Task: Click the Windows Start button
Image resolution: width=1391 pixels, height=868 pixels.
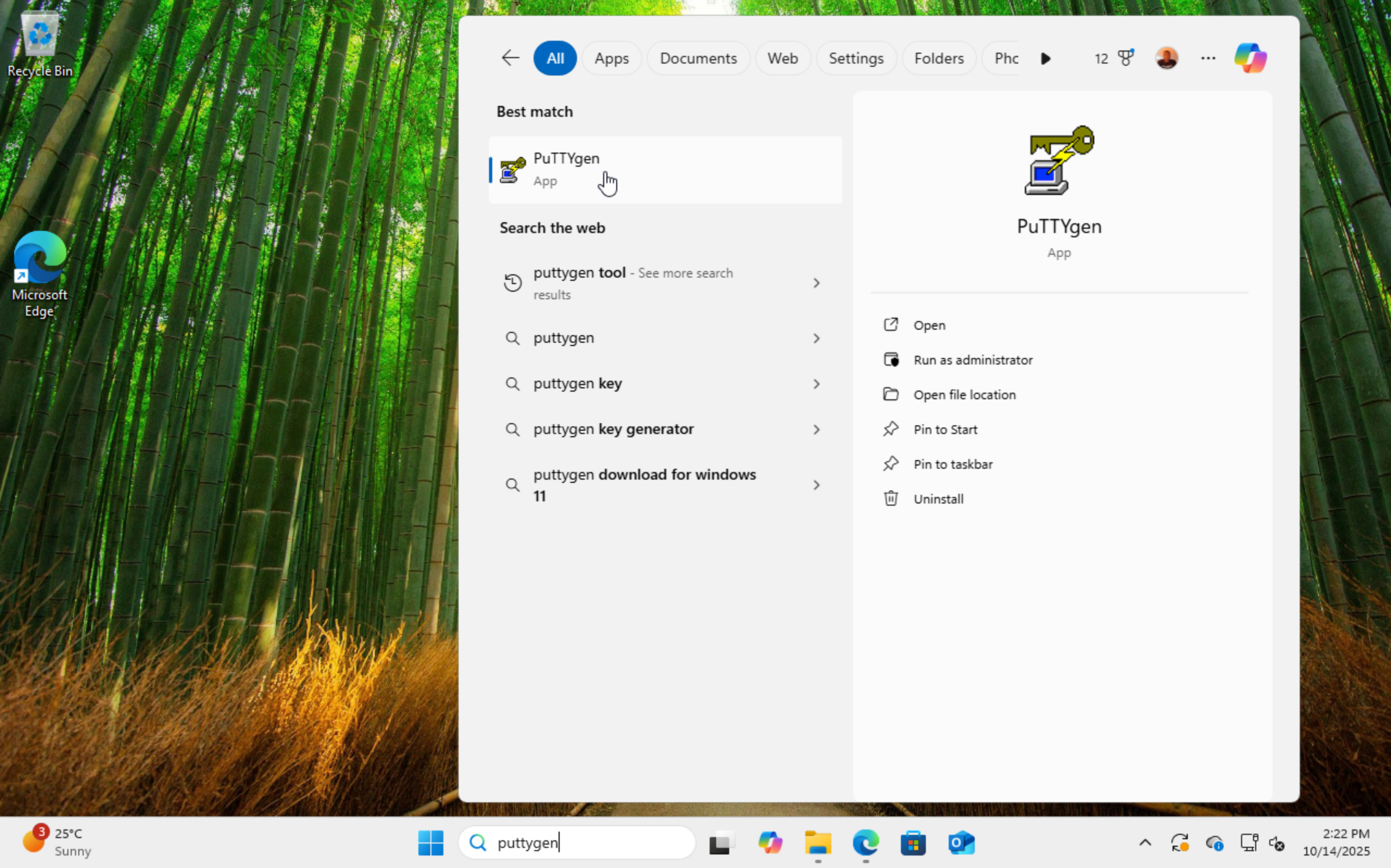Action: coord(430,842)
